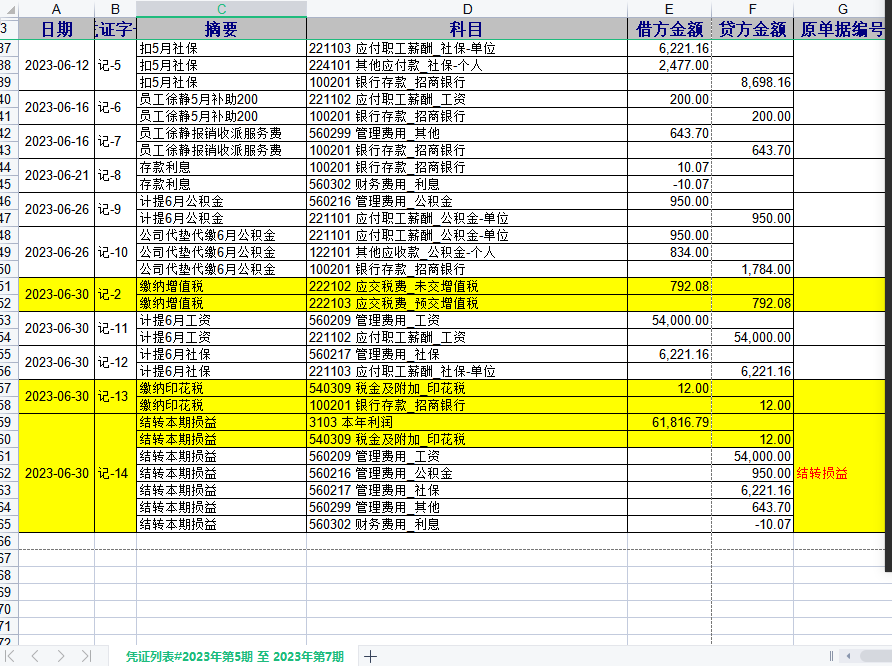Click the 贷方金额 header cell
The image size is (892, 666).
pyautogui.click(x=752, y=28)
